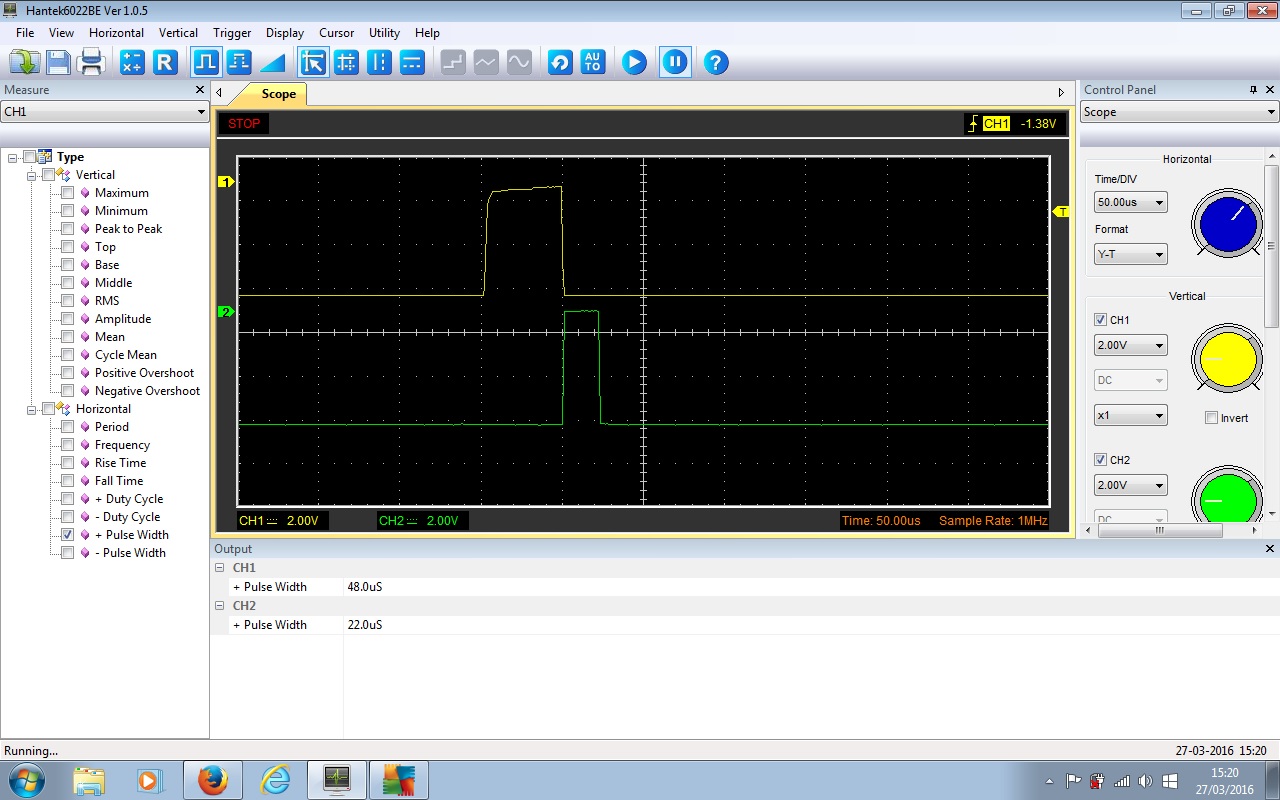This screenshot has width=1280, height=800.
Task: Select the vertical cursor lines icon
Action: [x=379, y=63]
